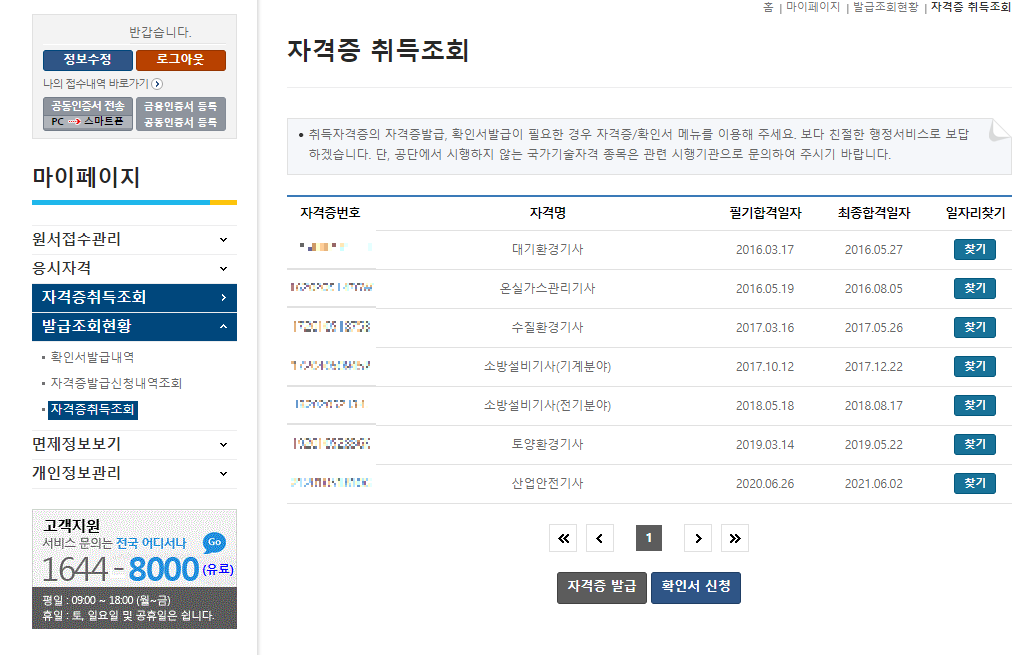Select page number 1 in pagination

648,537
